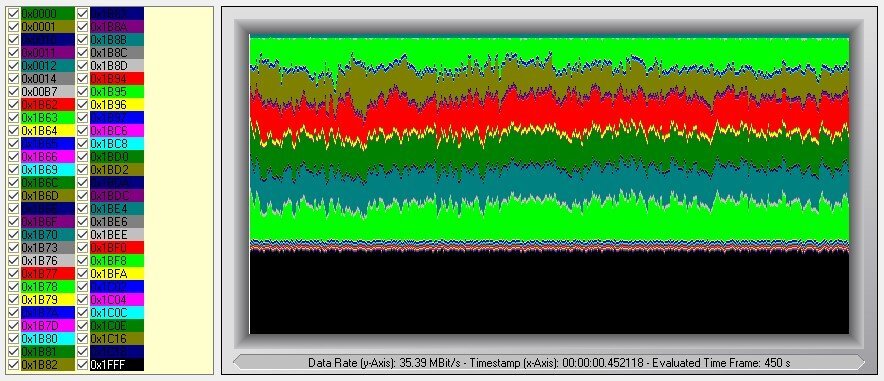Select the red 0x1B77 color label
Image resolution: width=884 pixels, height=381 pixels.
click(47, 273)
